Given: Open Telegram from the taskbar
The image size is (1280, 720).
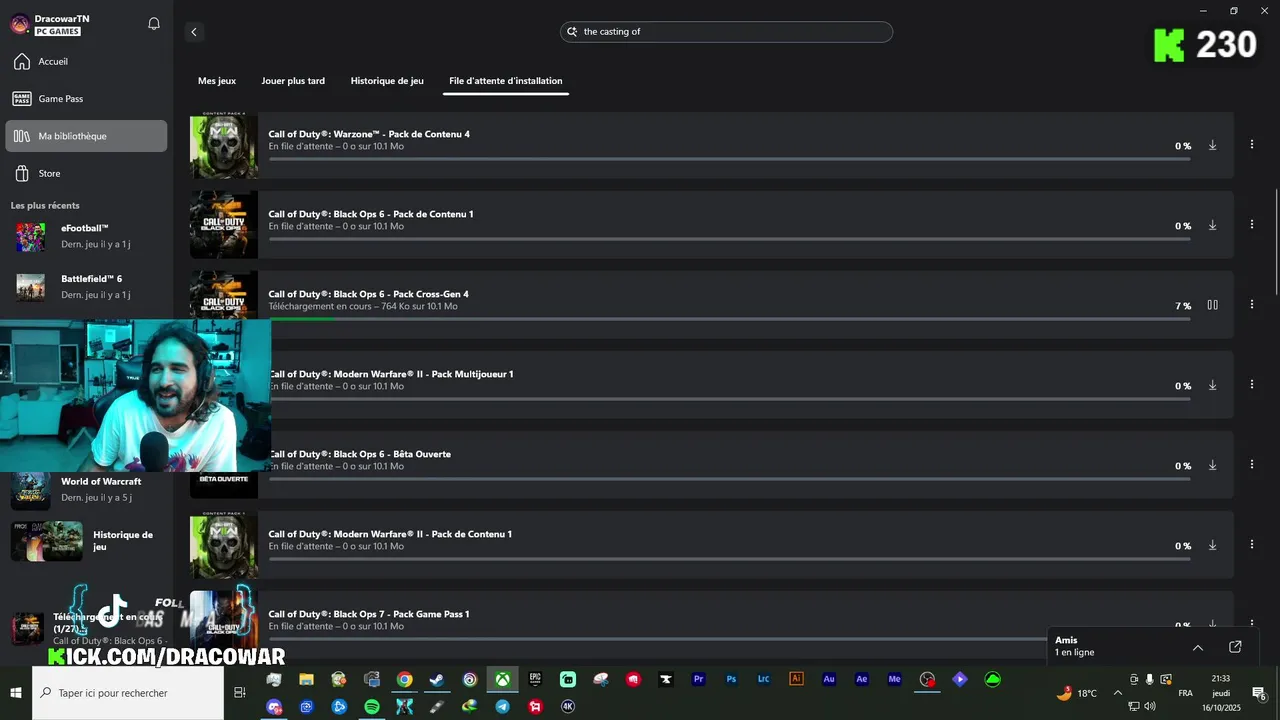Looking at the screenshot, I should point(503,706).
